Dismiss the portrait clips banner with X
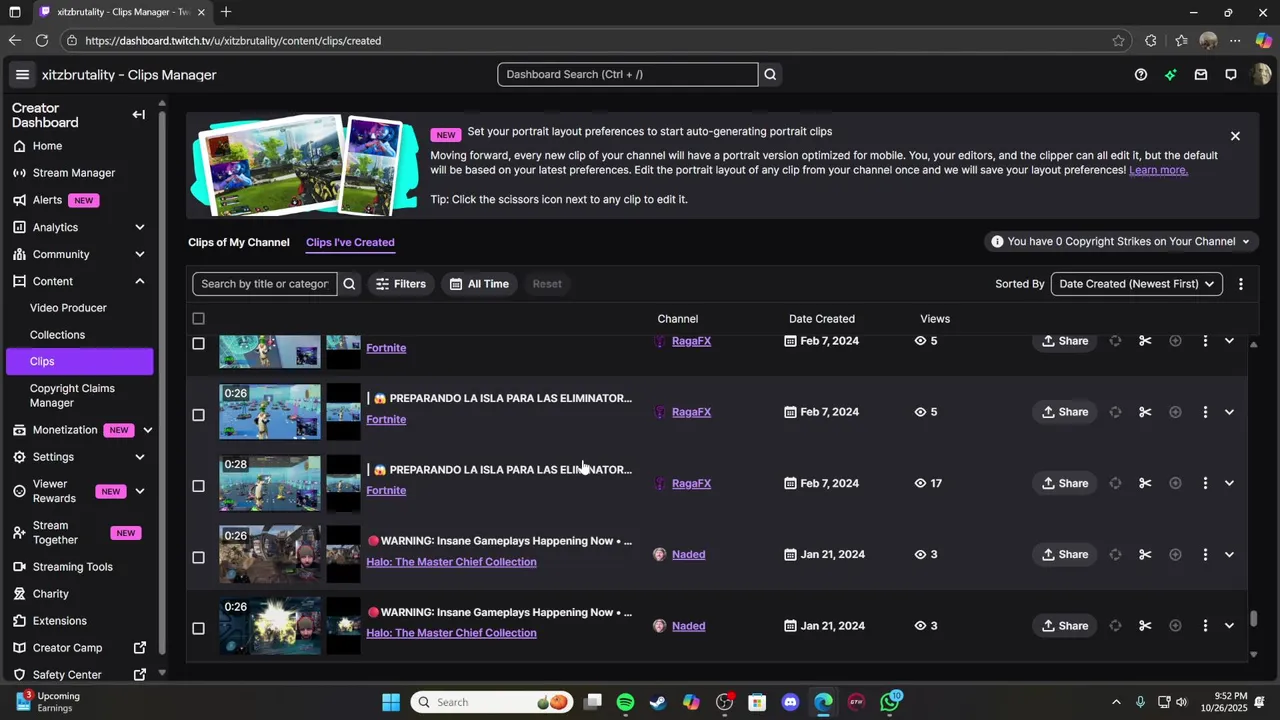This screenshot has height=720, width=1280. 1235,136
